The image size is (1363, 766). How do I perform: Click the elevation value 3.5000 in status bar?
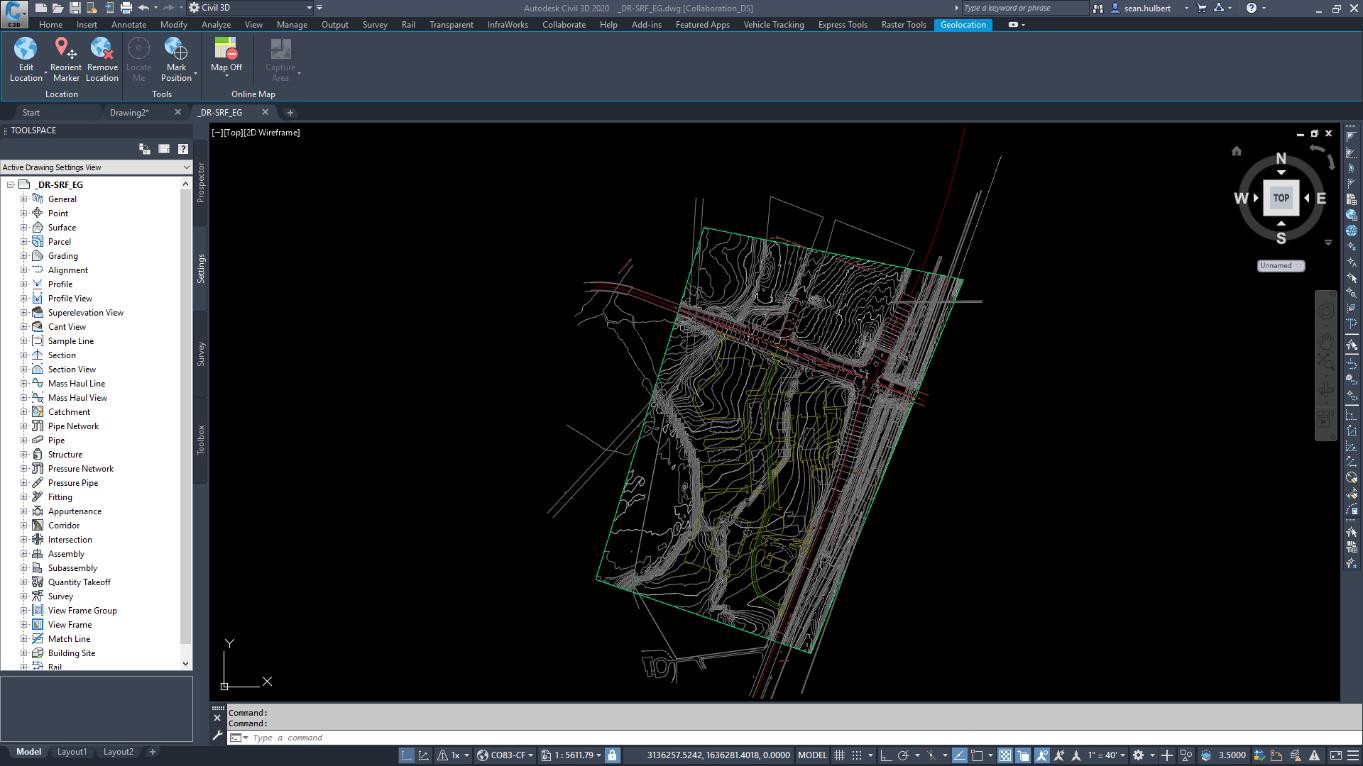pyautogui.click(x=1232, y=755)
